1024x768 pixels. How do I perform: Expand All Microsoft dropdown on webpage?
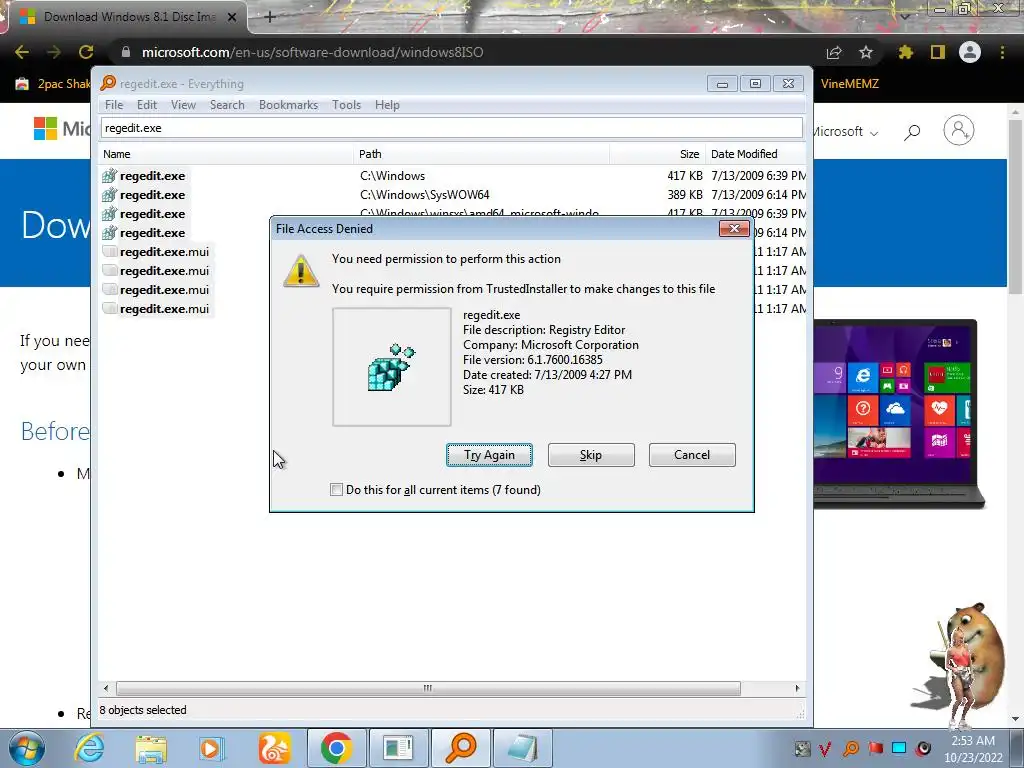[x=846, y=131]
